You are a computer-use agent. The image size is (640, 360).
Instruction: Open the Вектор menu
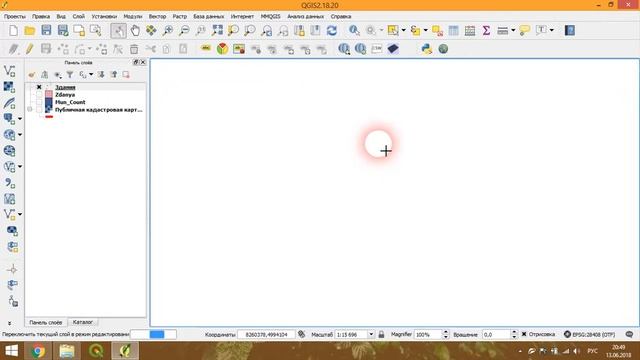click(x=157, y=16)
